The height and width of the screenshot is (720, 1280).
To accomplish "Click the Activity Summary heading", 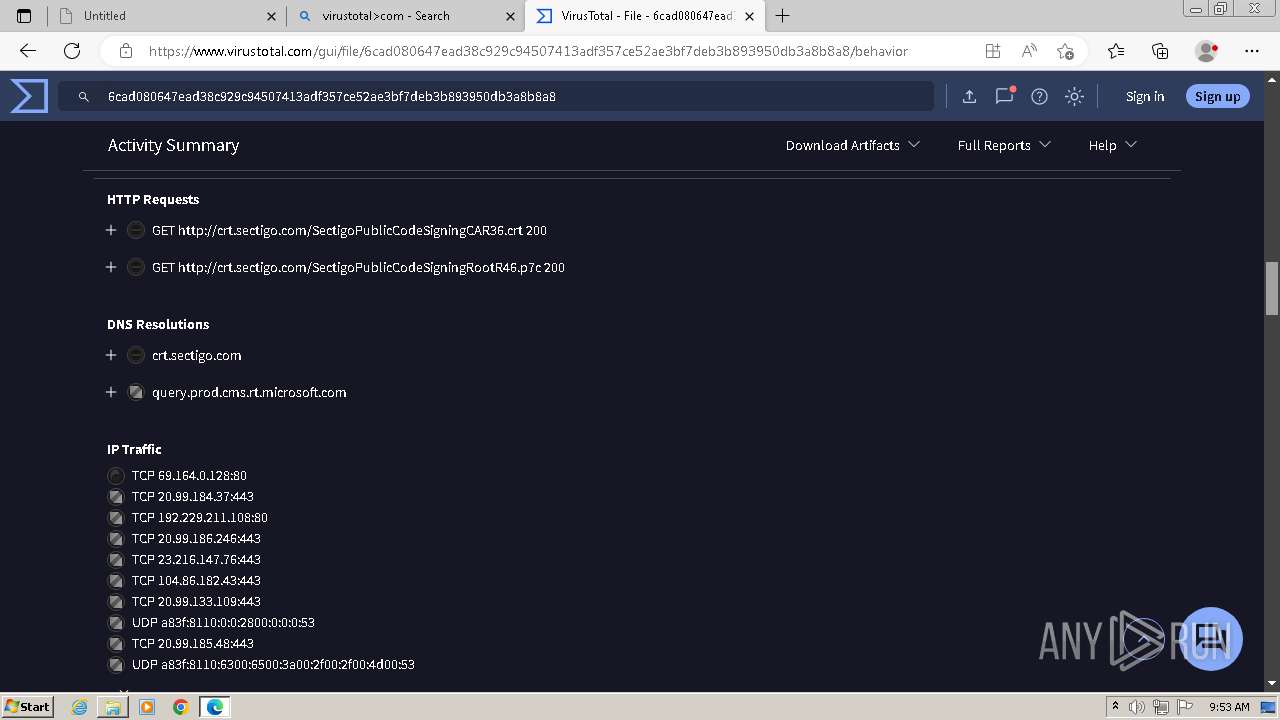I will coord(173,145).
